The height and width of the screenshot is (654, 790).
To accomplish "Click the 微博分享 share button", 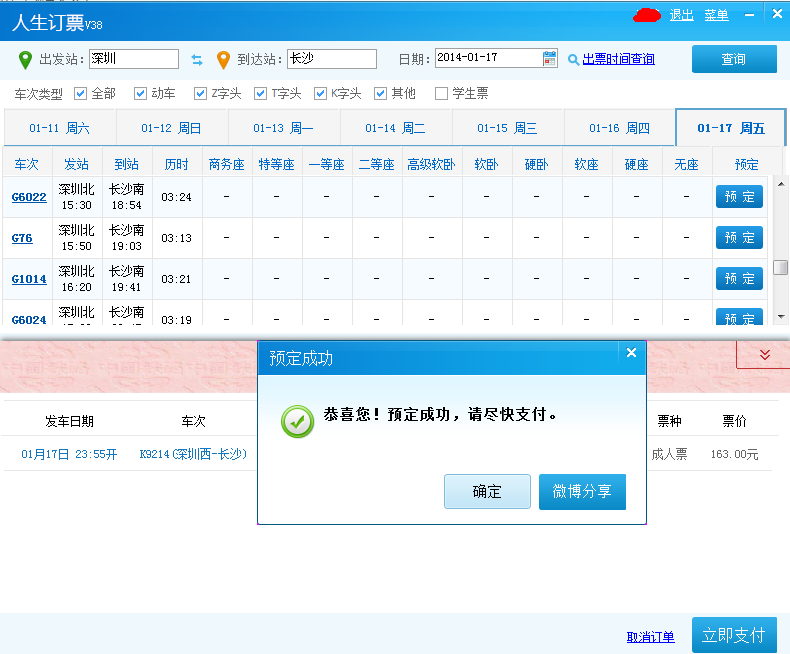I will [x=582, y=491].
